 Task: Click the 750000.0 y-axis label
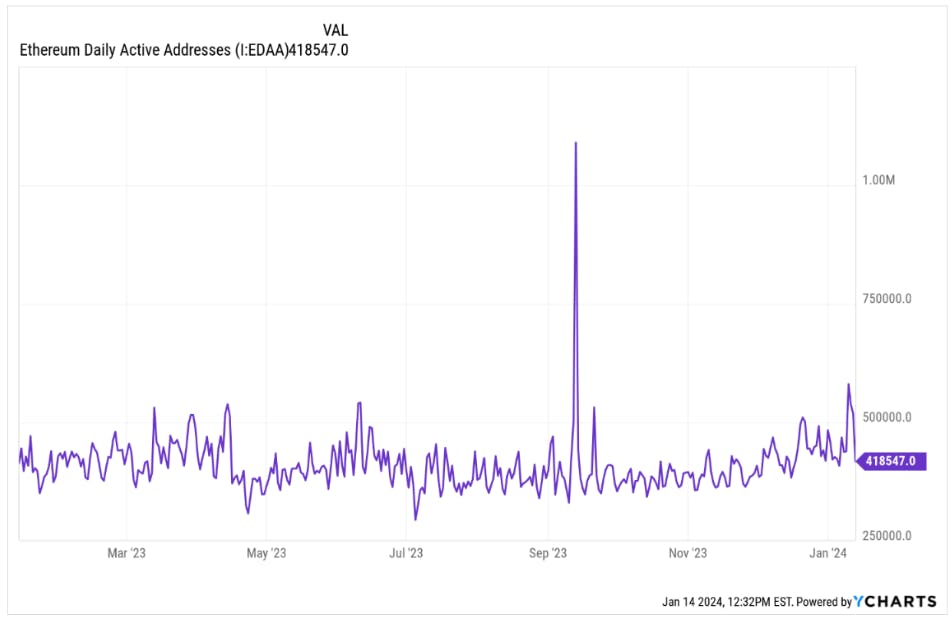(x=886, y=299)
